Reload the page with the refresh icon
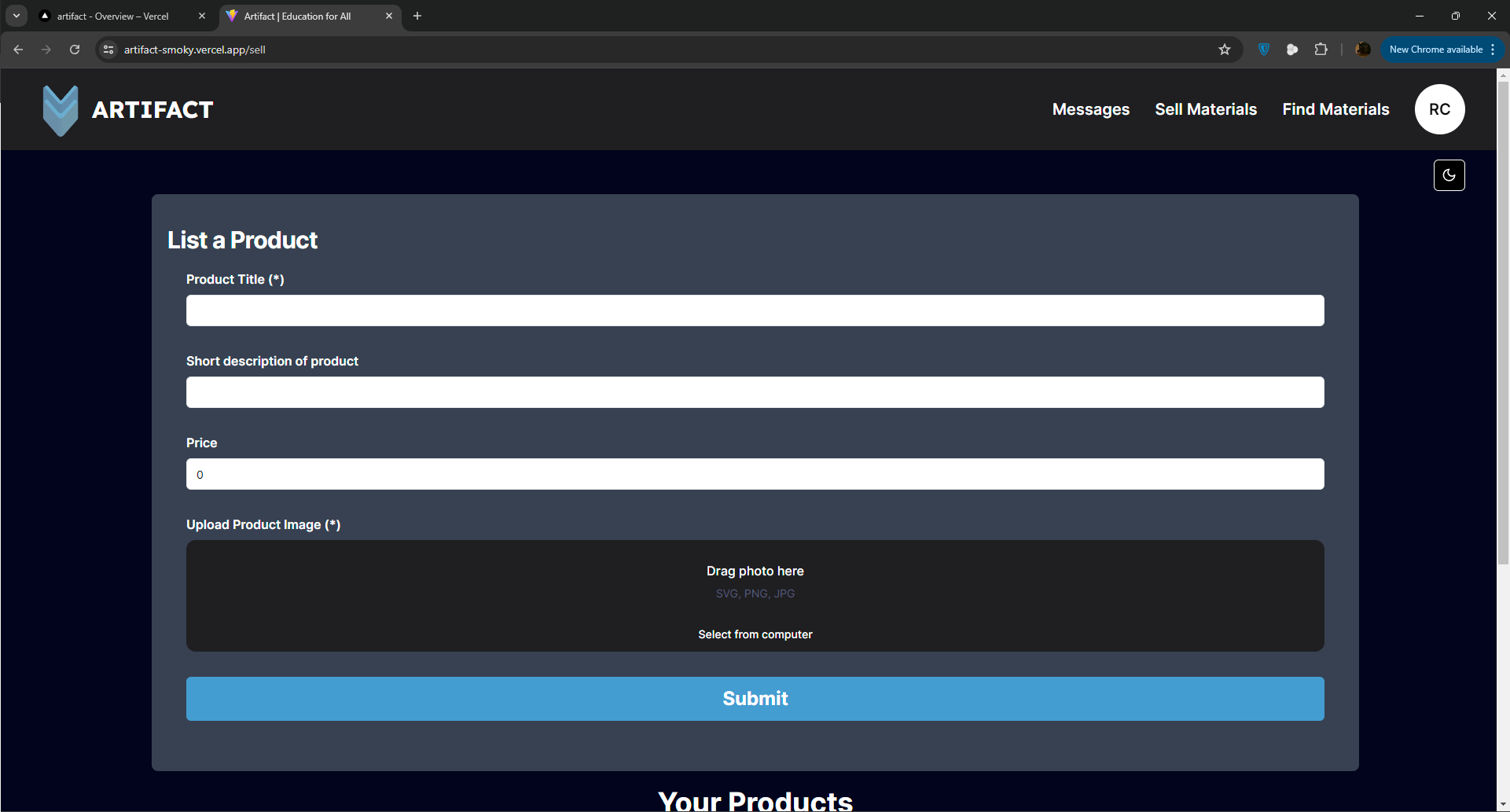The height and width of the screenshot is (812, 1510). [75, 50]
